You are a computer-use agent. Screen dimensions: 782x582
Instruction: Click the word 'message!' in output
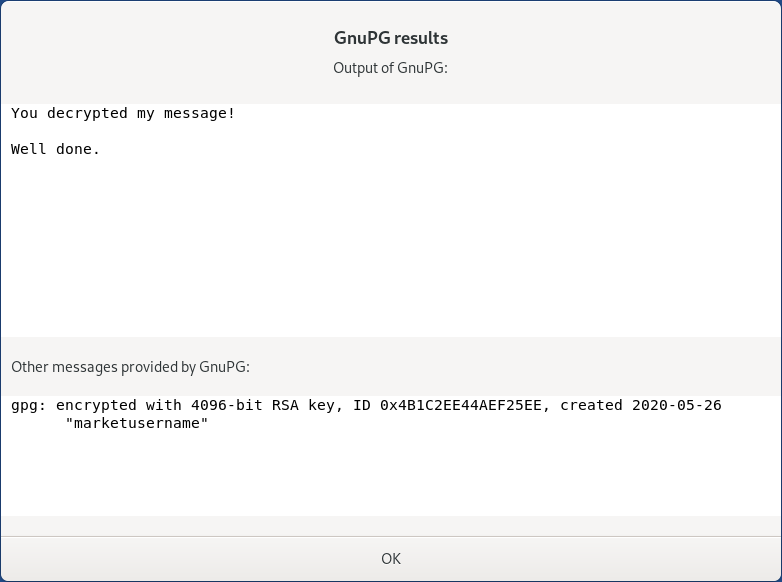click(x=199, y=114)
